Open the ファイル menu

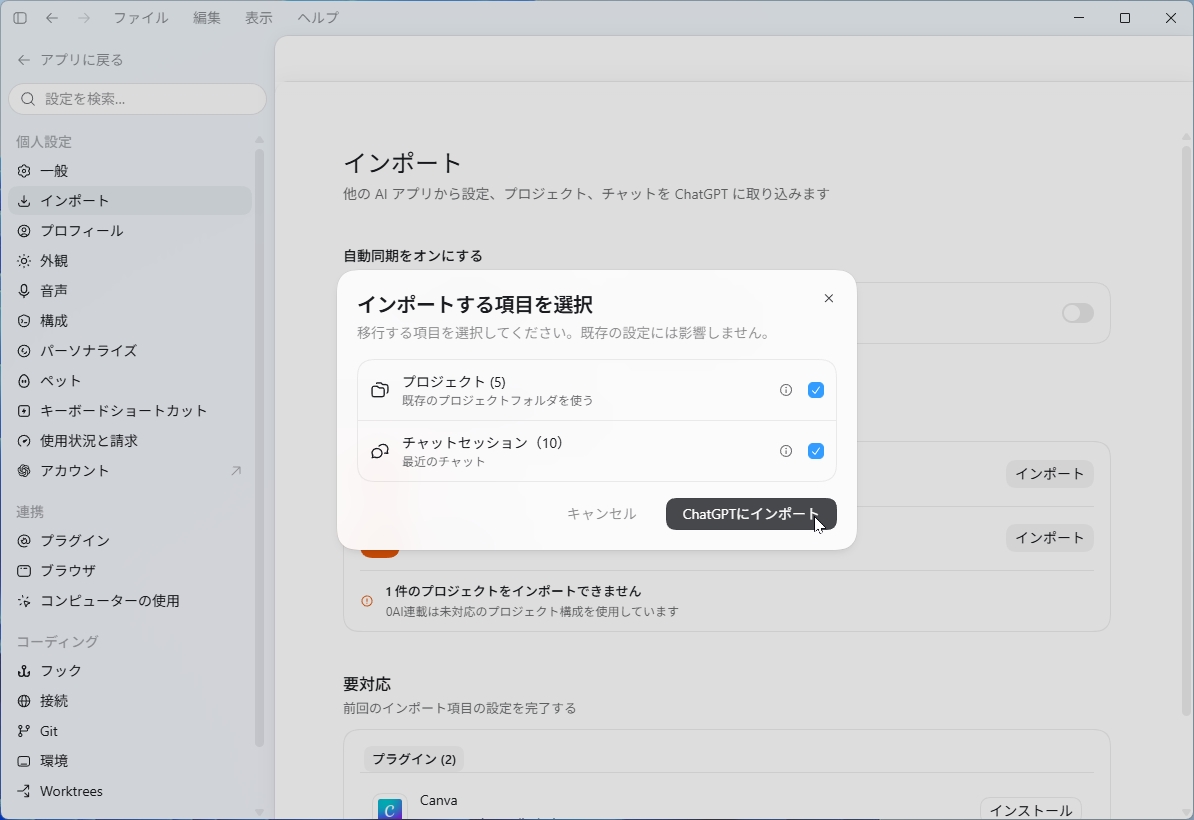click(x=141, y=18)
